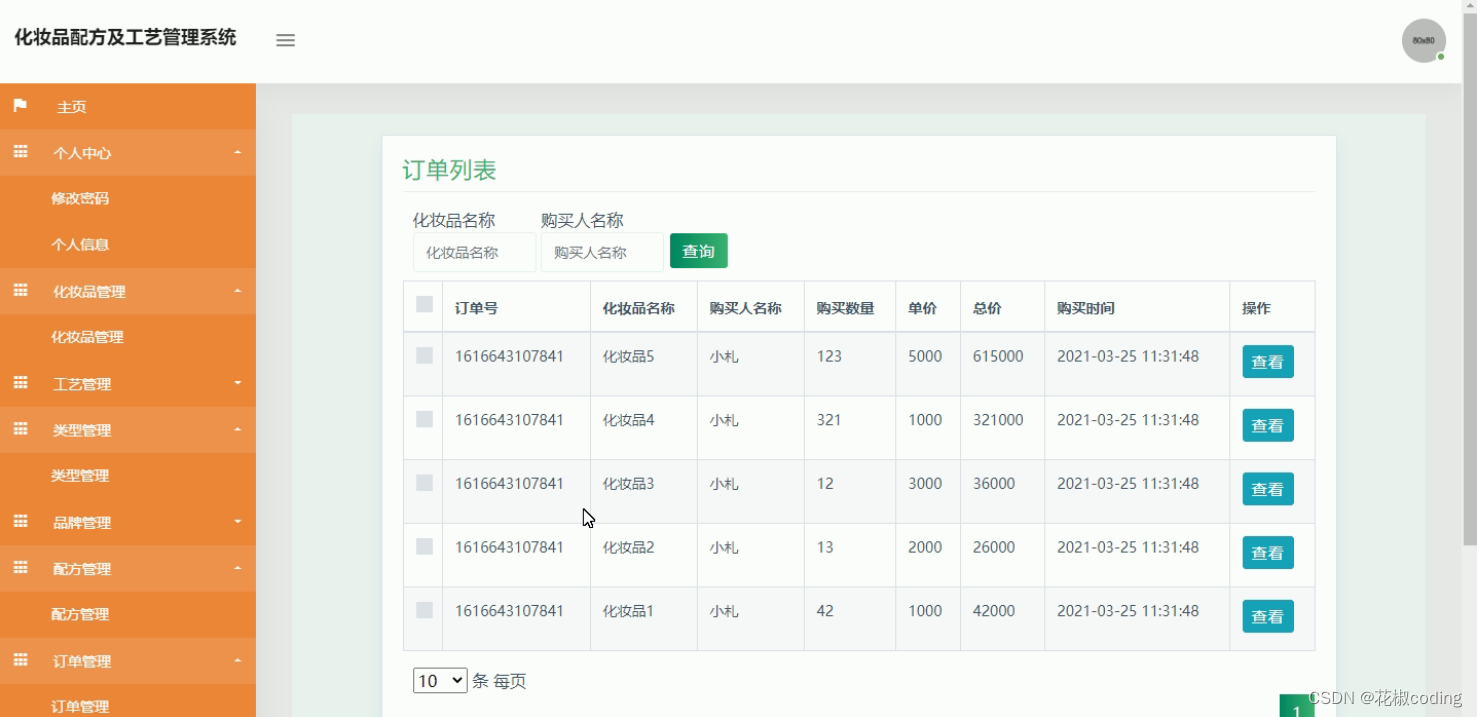Collapse the 个人中心 sidebar section
This screenshot has height=717, width=1477.
point(128,152)
